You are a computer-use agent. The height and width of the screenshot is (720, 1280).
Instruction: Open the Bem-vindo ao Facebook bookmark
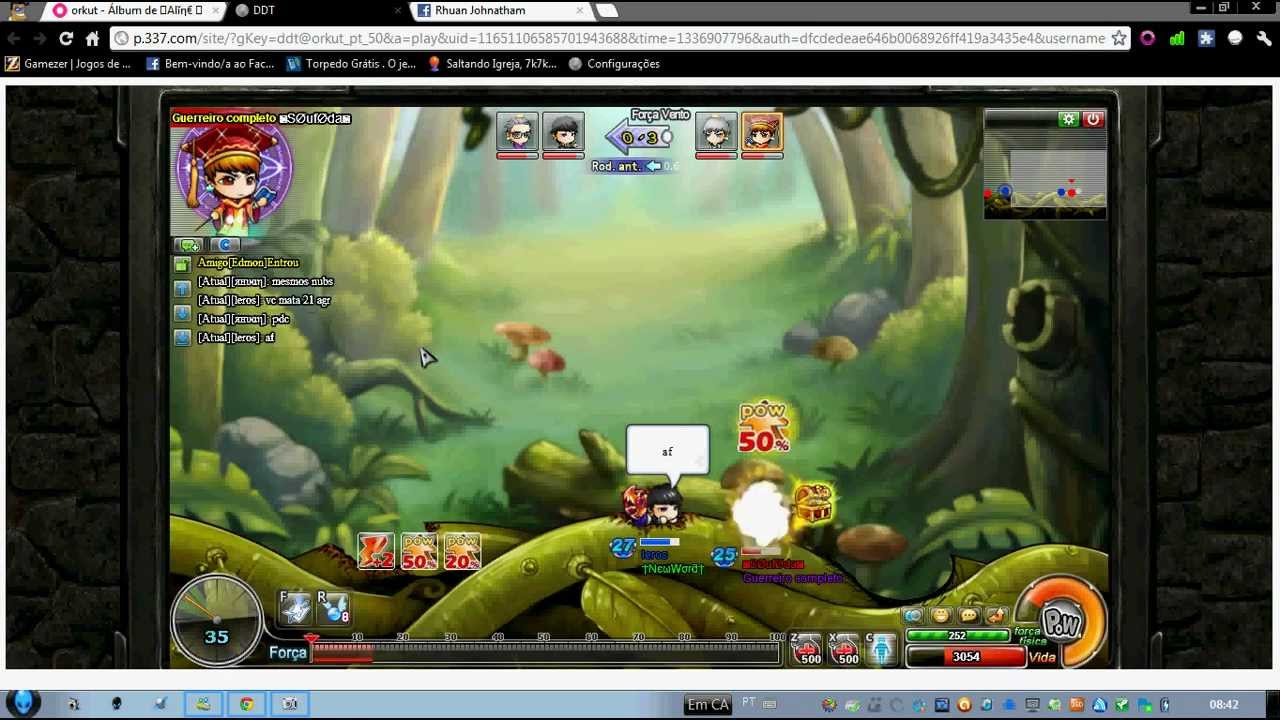point(210,63)
